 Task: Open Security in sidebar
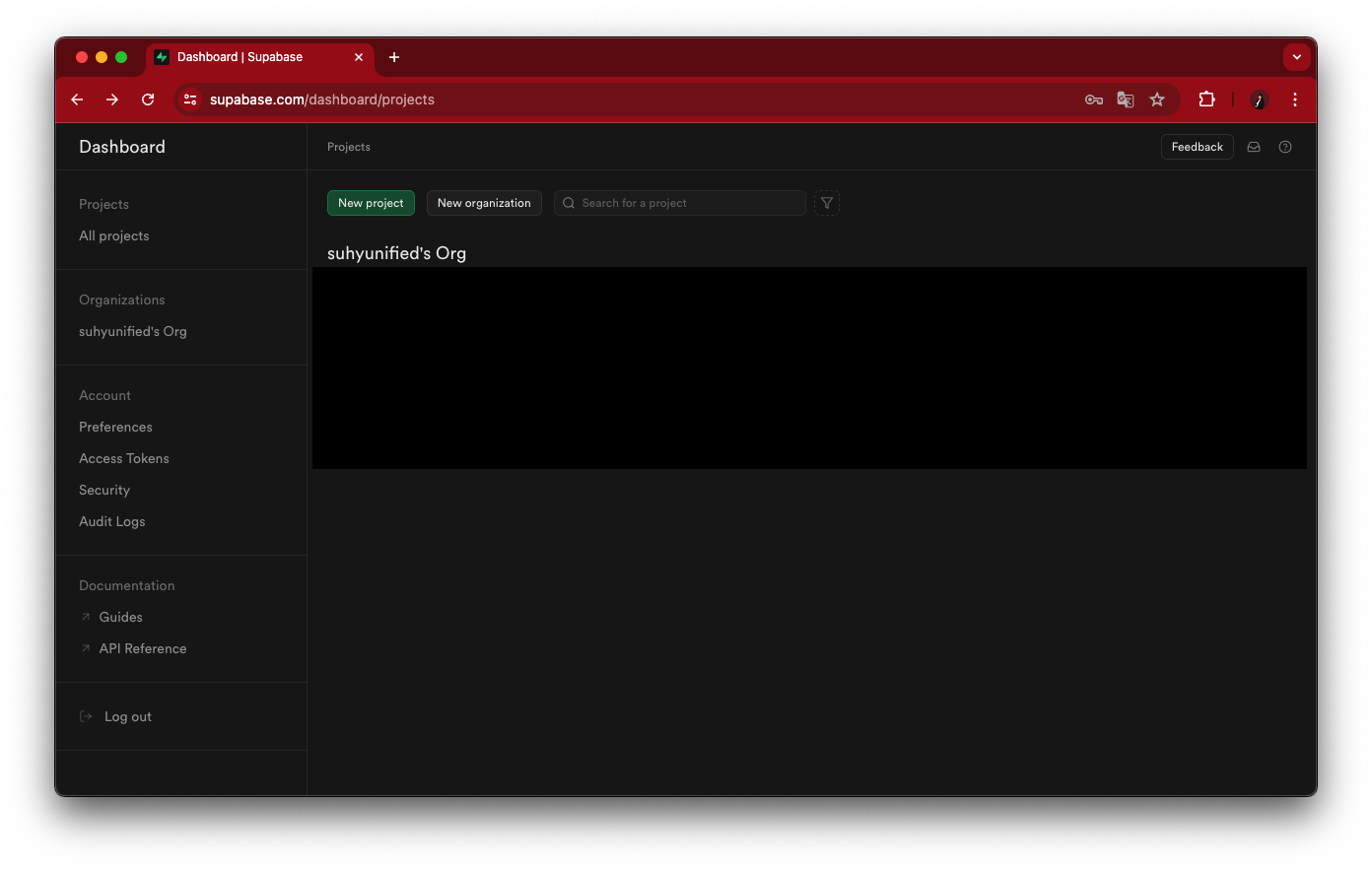(x=104, y=490)
